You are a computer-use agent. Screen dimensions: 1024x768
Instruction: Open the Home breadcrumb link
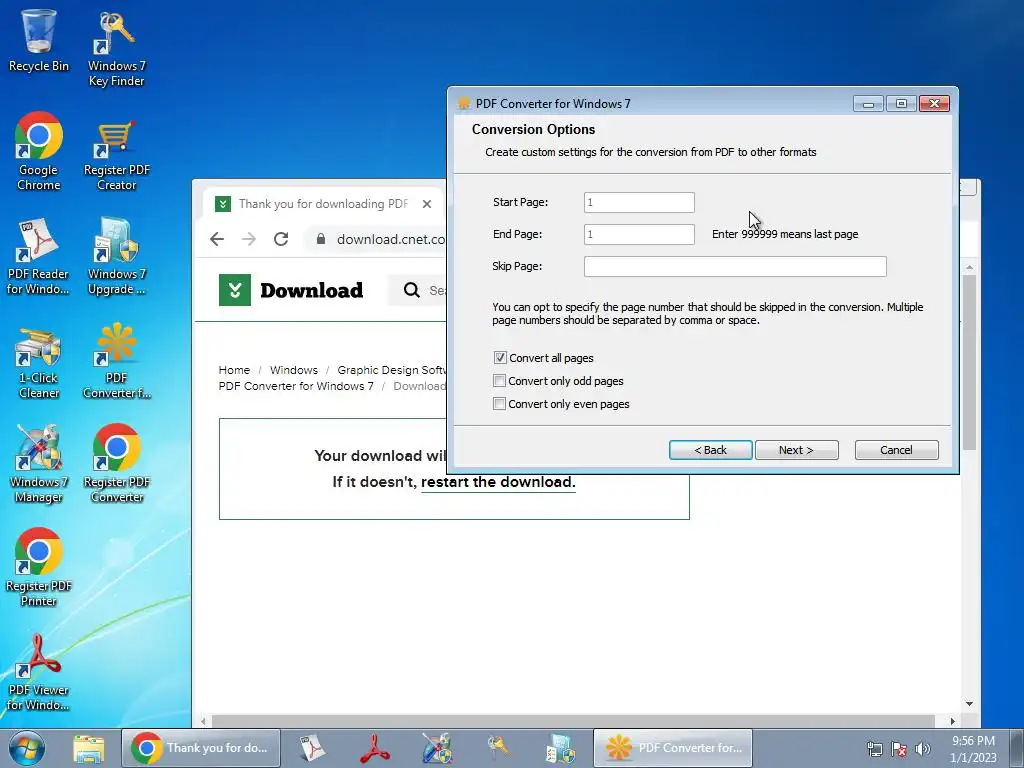click(x=234, y=370)
